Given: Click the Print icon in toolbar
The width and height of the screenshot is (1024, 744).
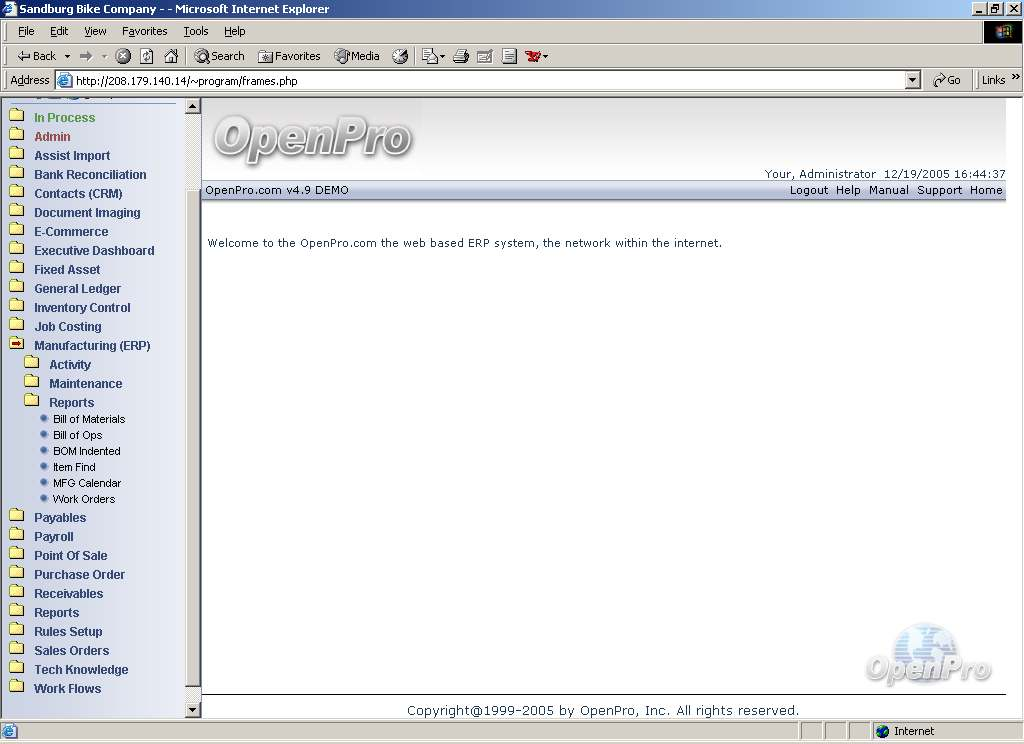Looking at the screenshot, I should pos(461,56).
